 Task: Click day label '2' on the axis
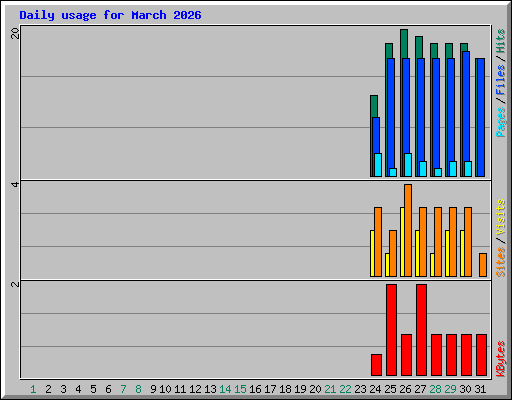pos(48,389)
